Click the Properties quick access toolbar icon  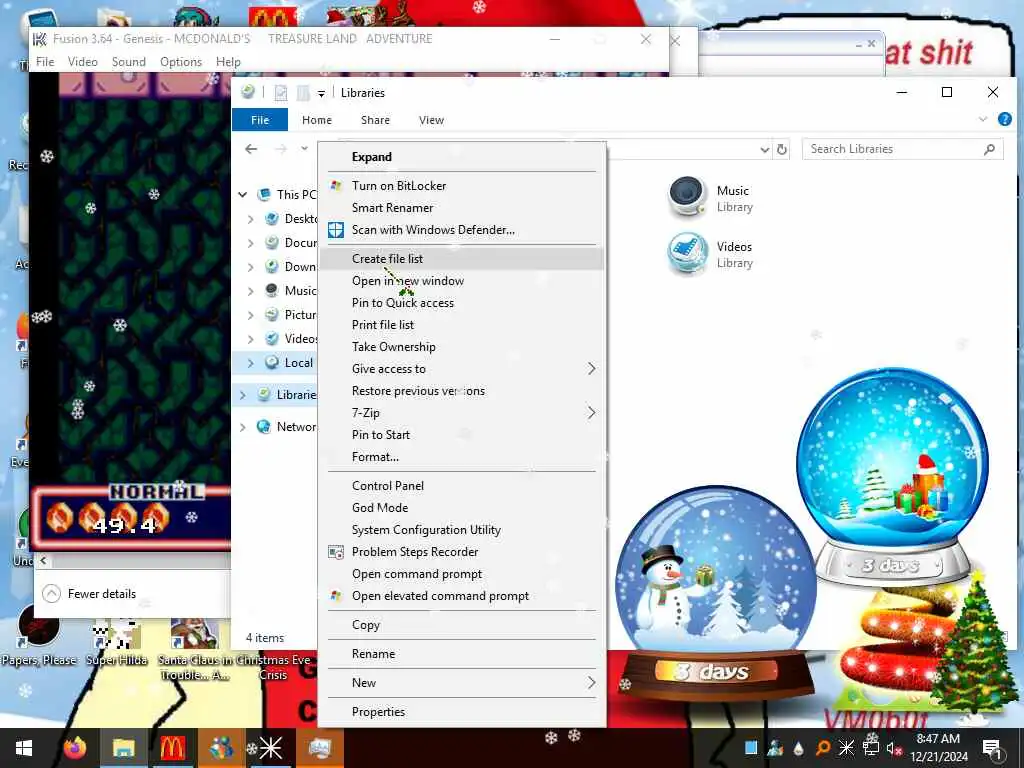(281, 93)
